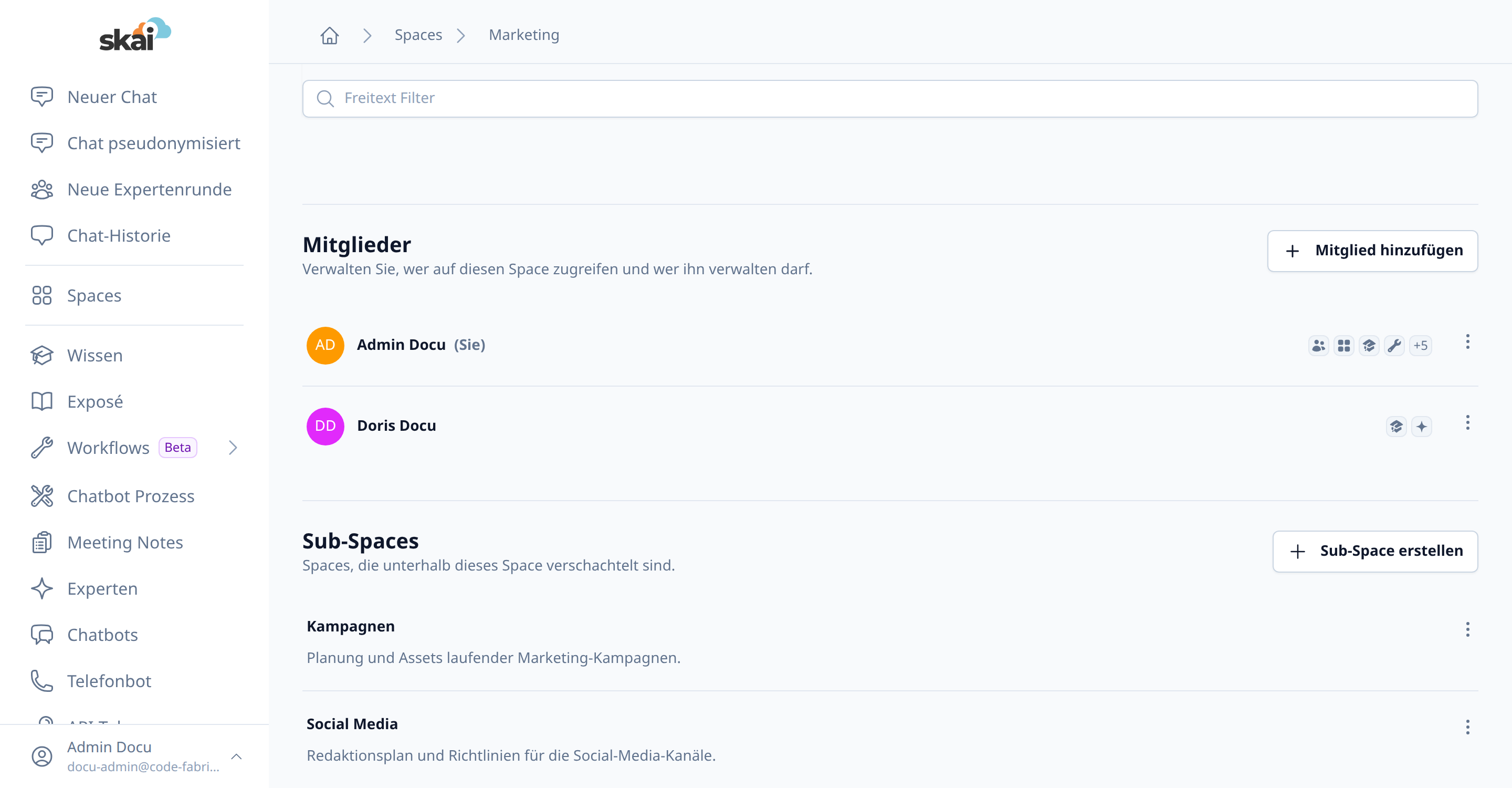Image resolution: width=1512 pixels, height=788 pixels.
Task: Click the Beta badge next to Workflows
Action: (x=177, y=448)
